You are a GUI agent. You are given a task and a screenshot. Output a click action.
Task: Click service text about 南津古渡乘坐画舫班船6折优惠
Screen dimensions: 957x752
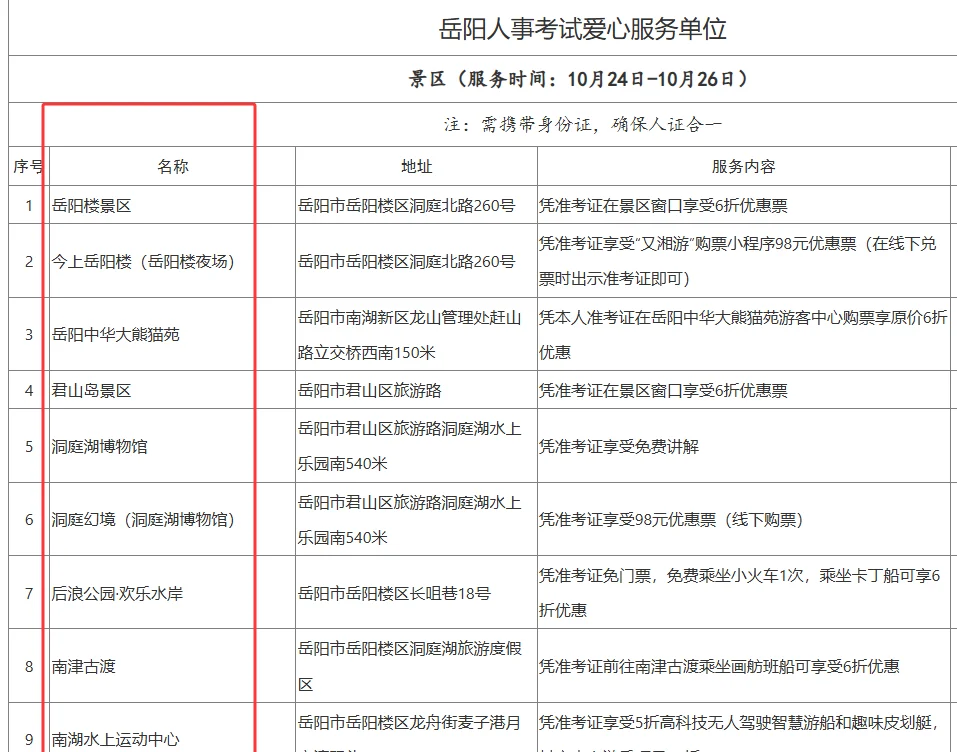pyautogui.click(x=719, y=666)
